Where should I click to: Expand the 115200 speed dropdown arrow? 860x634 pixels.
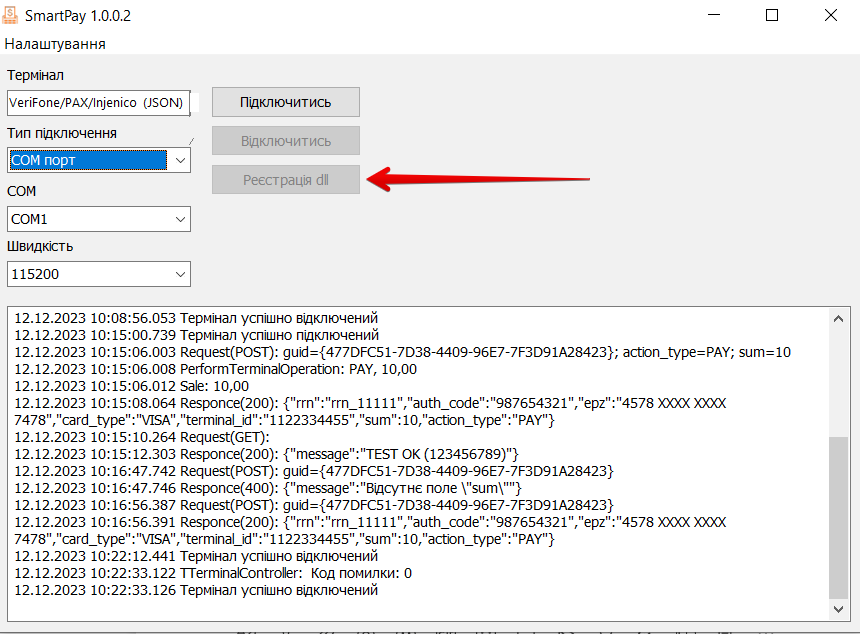point(180,274)
